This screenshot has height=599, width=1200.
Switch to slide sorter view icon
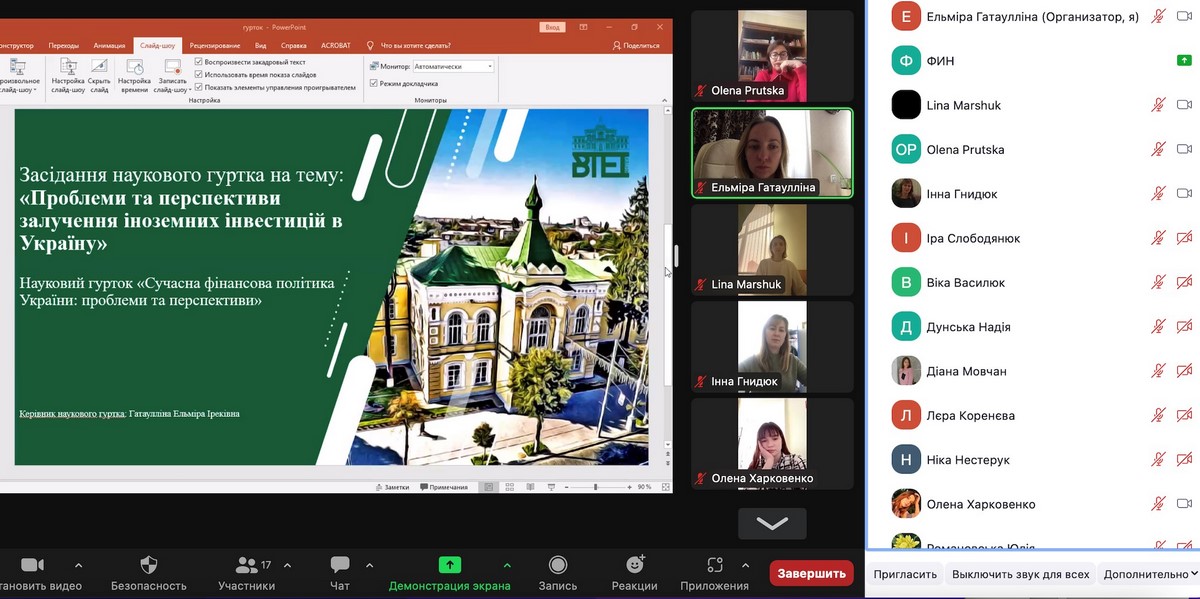click(x=509, y=487)
